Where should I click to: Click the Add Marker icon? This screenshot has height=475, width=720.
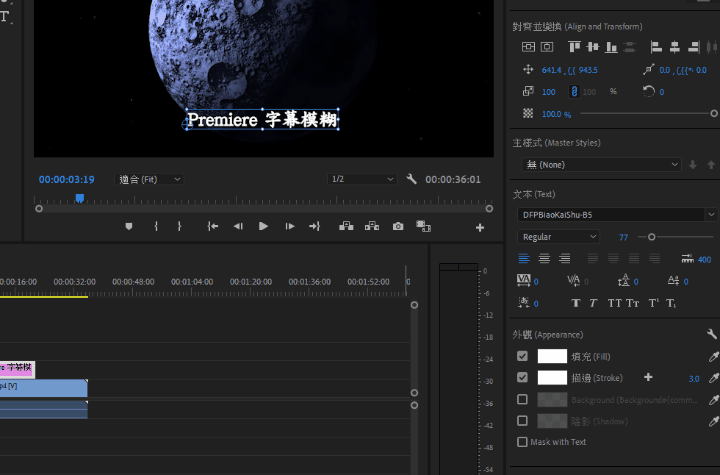(x=129, y=227)
